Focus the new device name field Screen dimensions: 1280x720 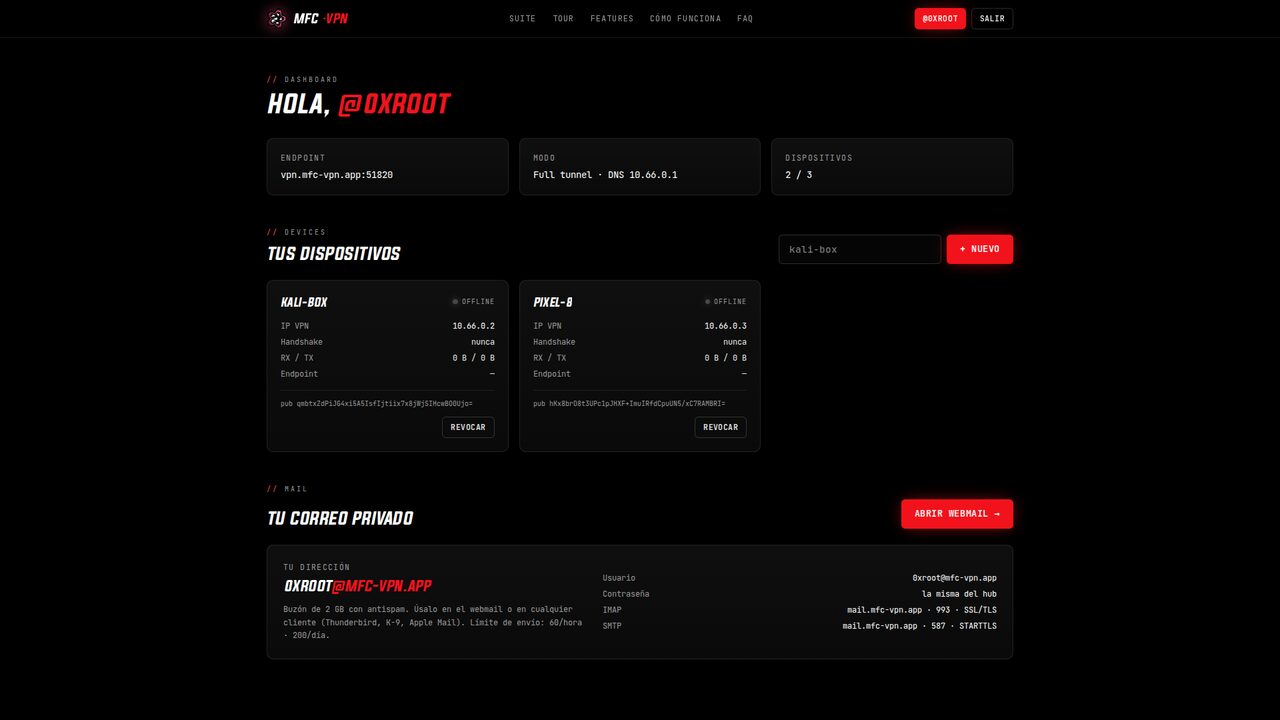[860, 249]
